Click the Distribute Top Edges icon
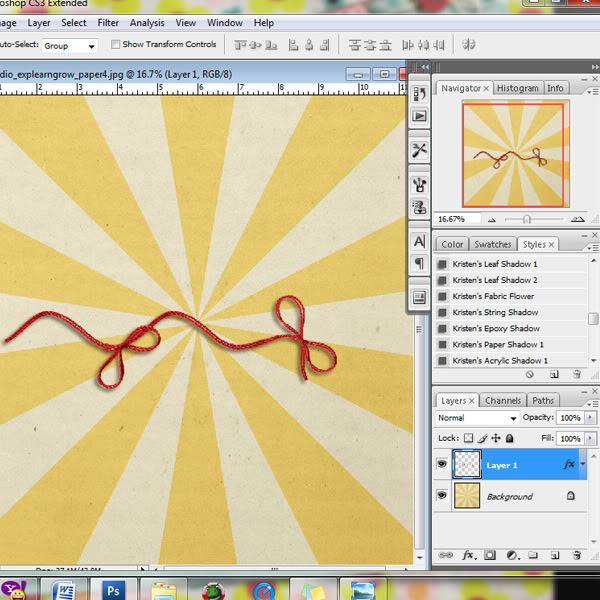The height and width of the screenshot is (600, 600). click(355, 46)
